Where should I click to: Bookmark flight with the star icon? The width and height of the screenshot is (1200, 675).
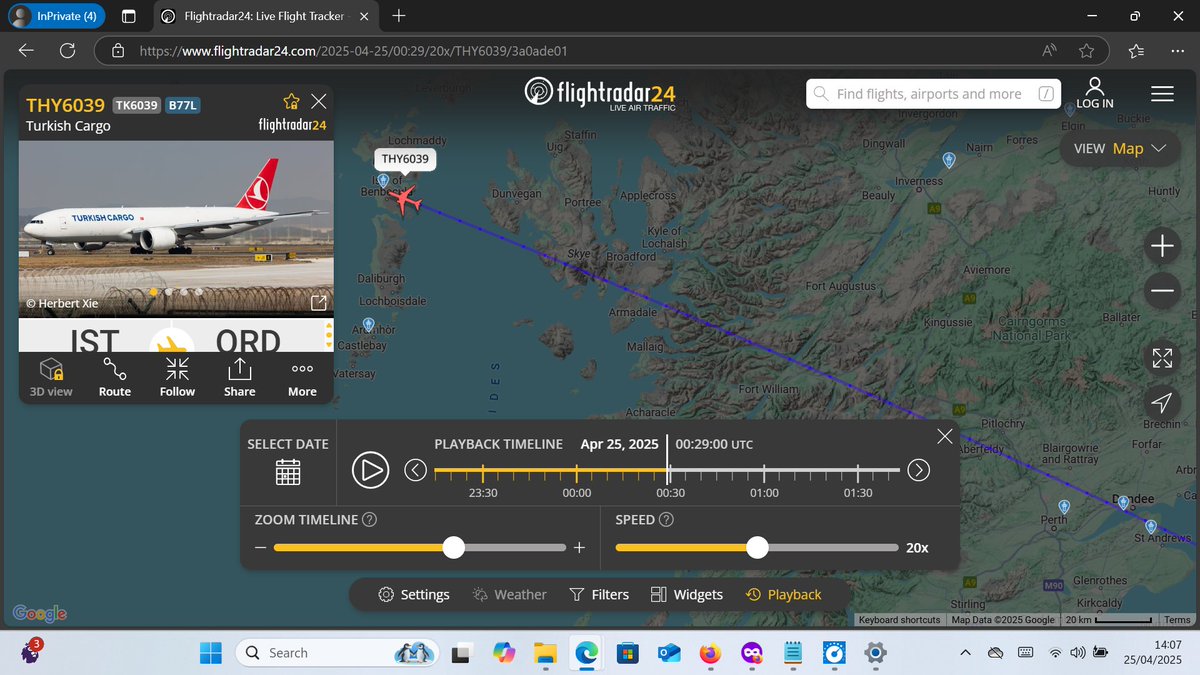pyautogui.click(x=291, y=101)
